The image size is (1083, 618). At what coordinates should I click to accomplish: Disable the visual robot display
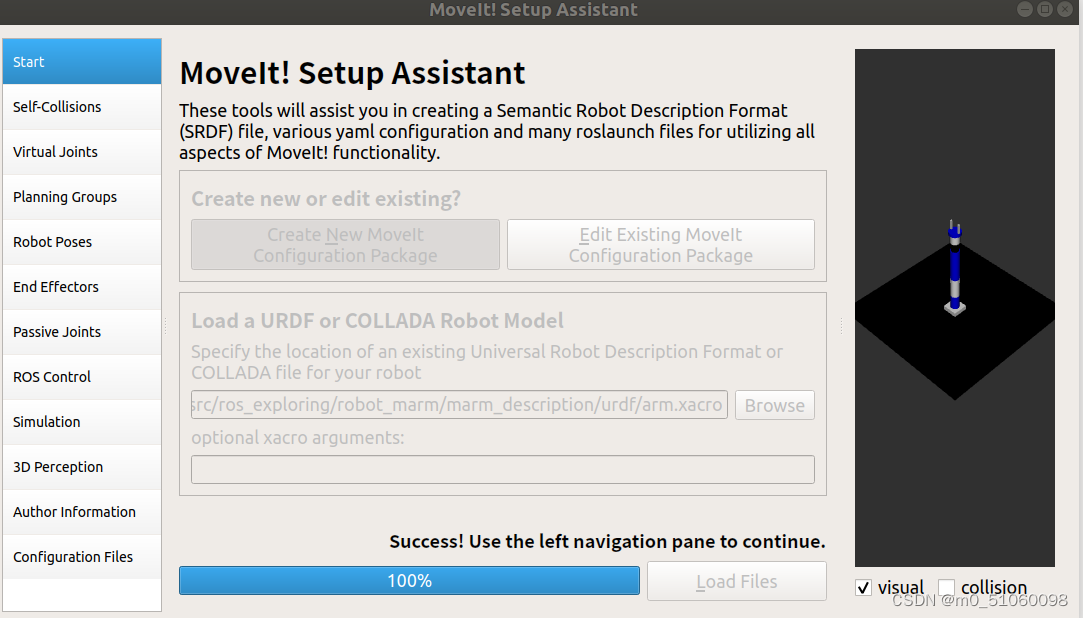tap(863, 588)
